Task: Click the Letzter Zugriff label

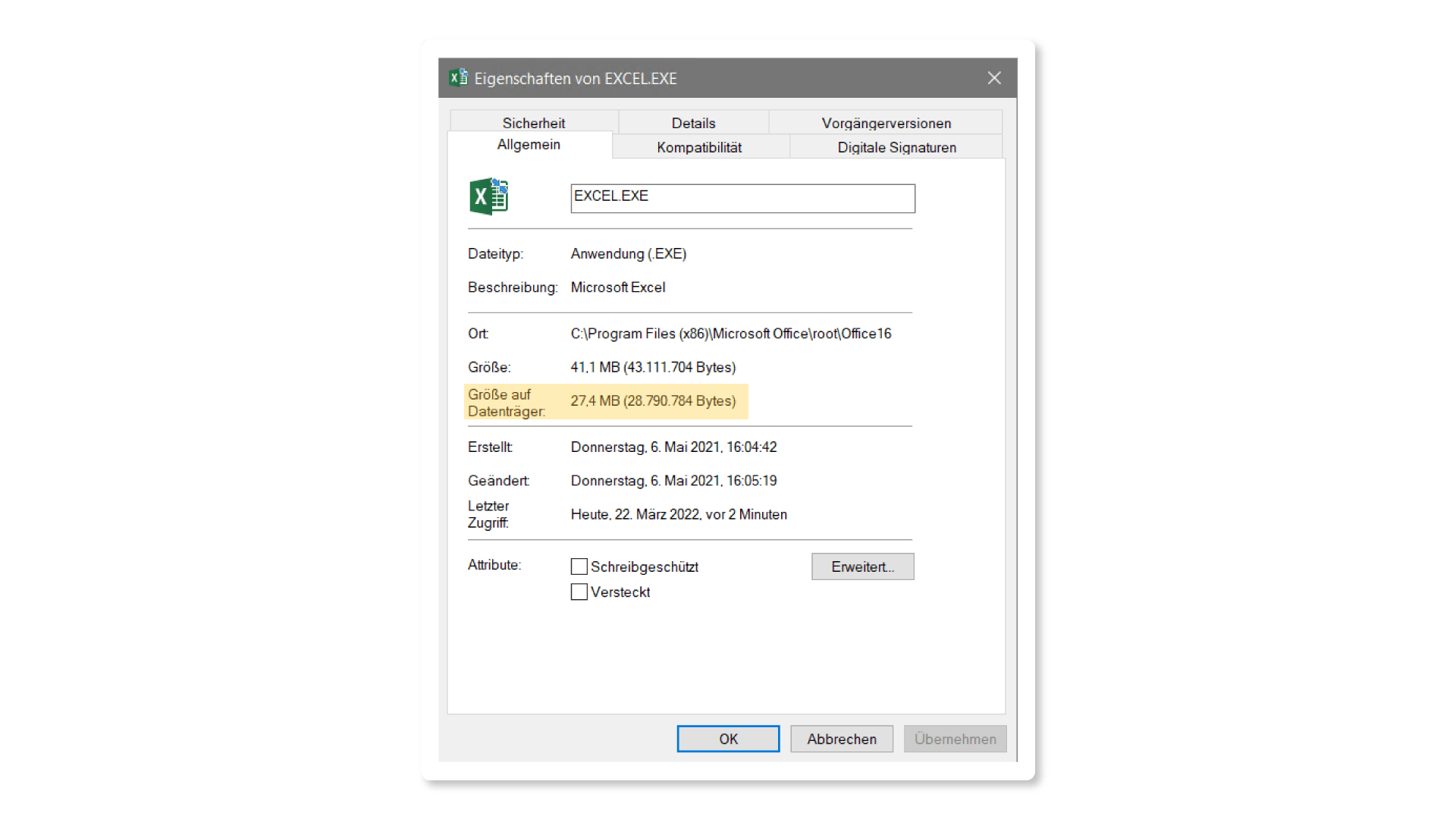Action: click(488, 514)
